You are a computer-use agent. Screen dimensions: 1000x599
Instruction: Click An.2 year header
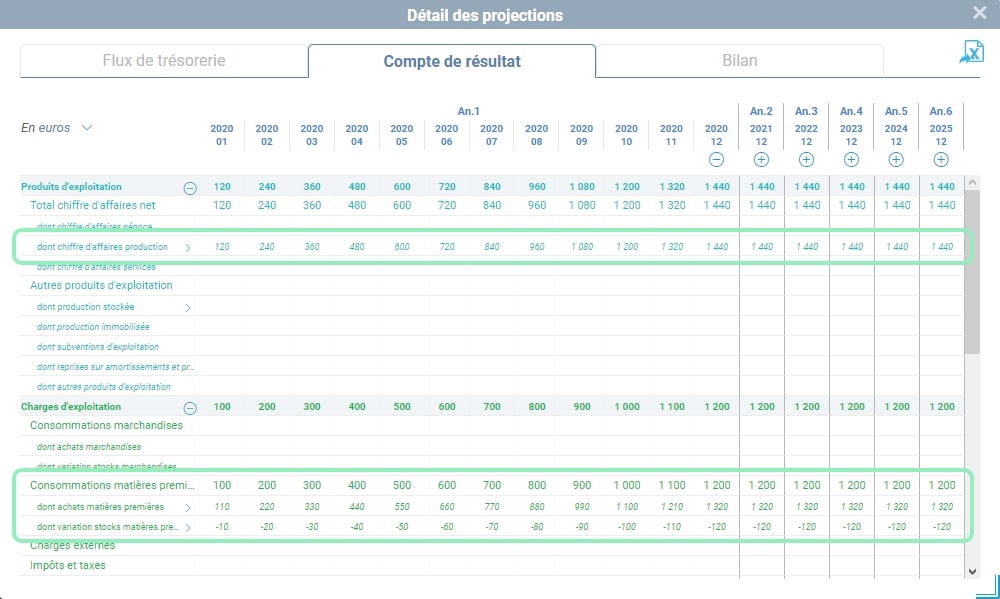761,111
